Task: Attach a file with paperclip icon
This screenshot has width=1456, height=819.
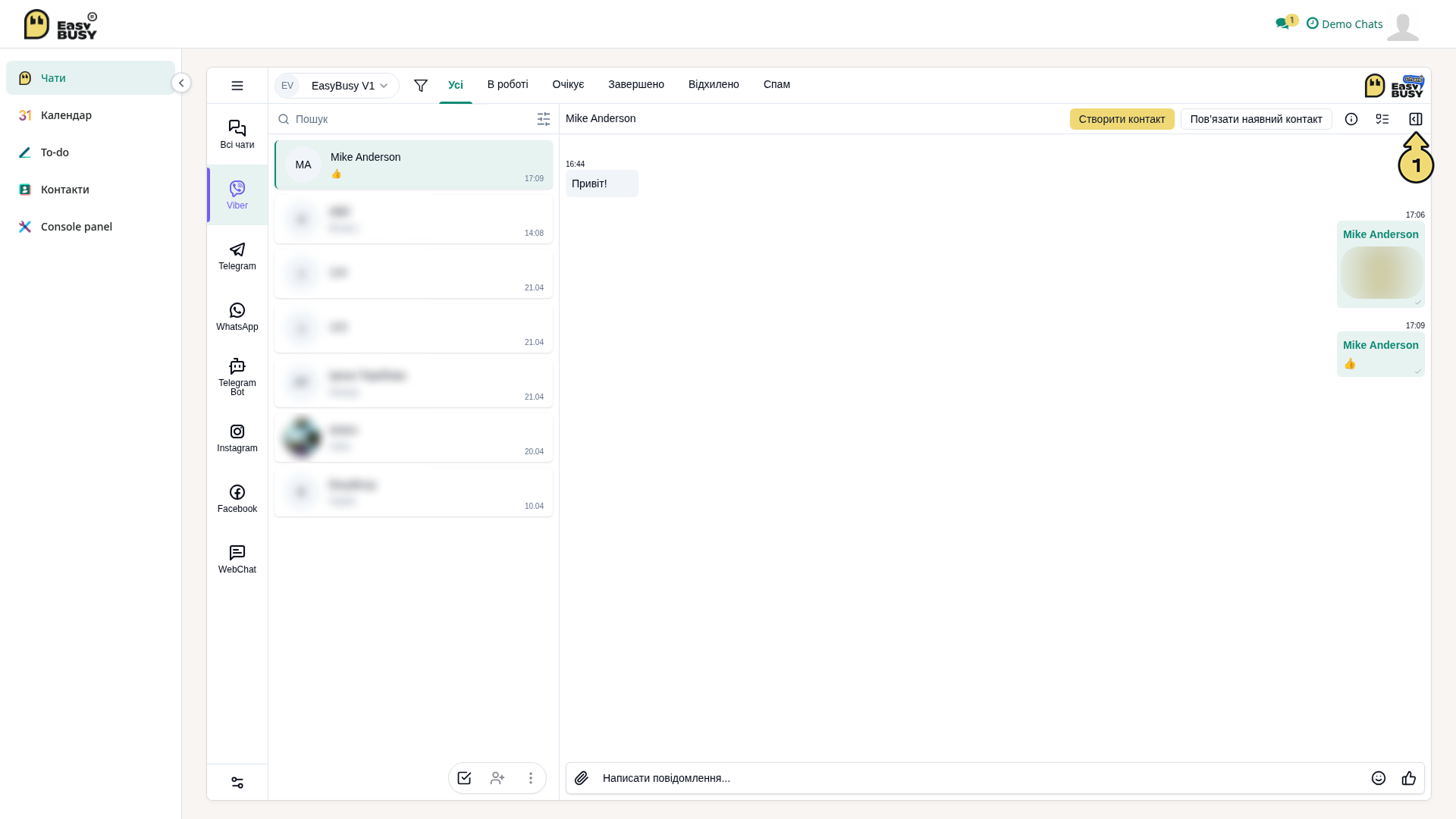Action: click(x=582, y=778)
